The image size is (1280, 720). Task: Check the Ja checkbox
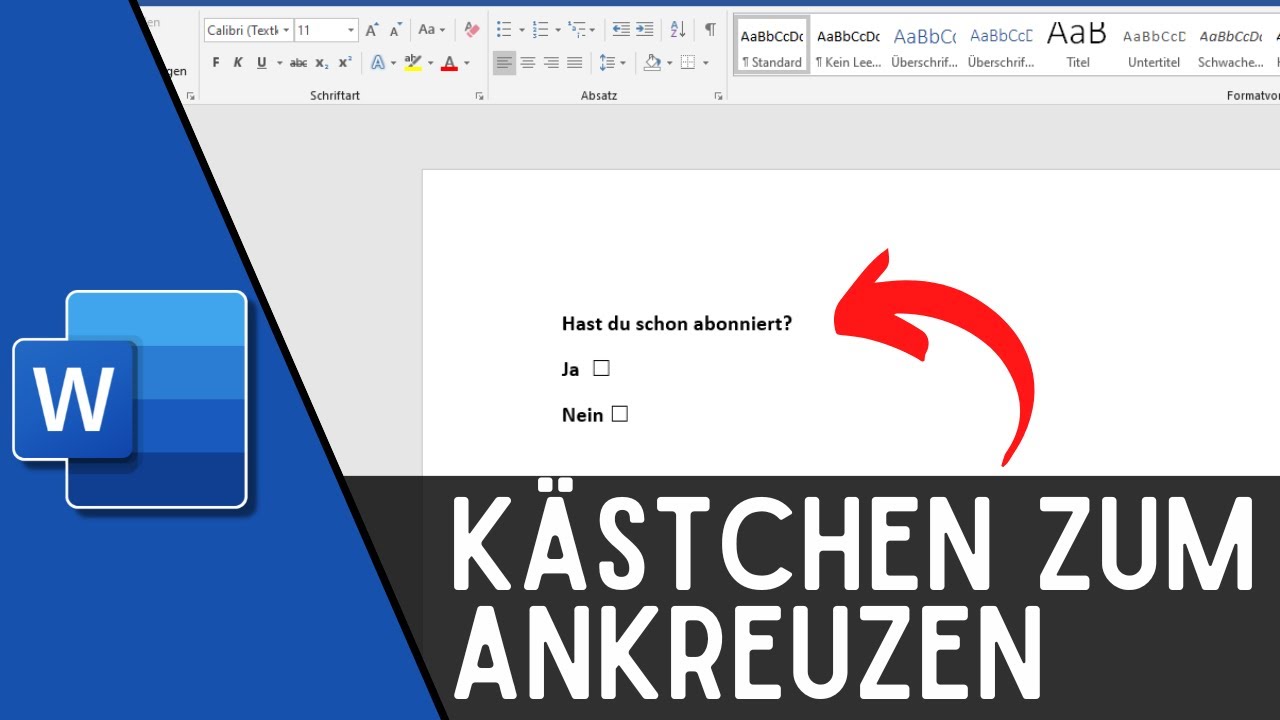click(x=601, y=368)
